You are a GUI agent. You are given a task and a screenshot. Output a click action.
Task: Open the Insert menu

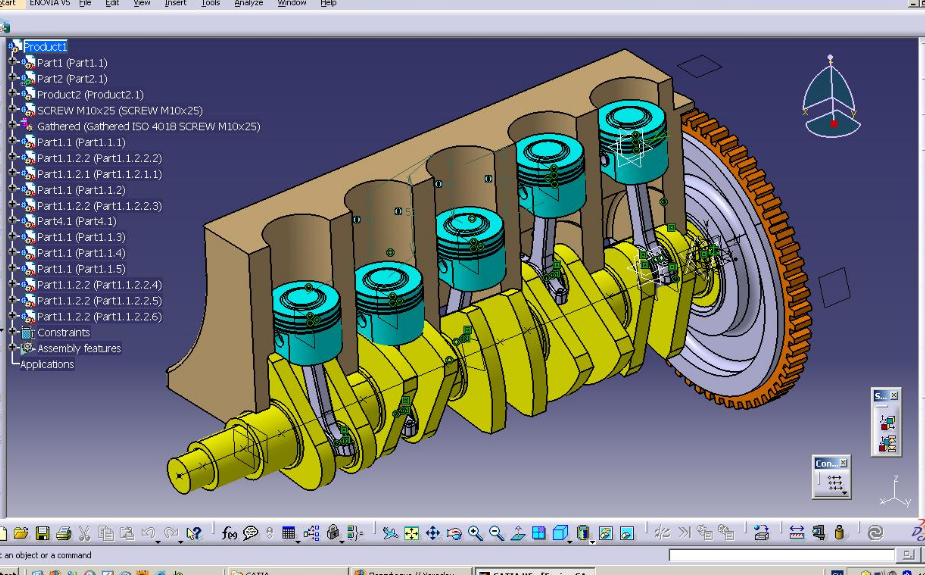coord(175,4)
